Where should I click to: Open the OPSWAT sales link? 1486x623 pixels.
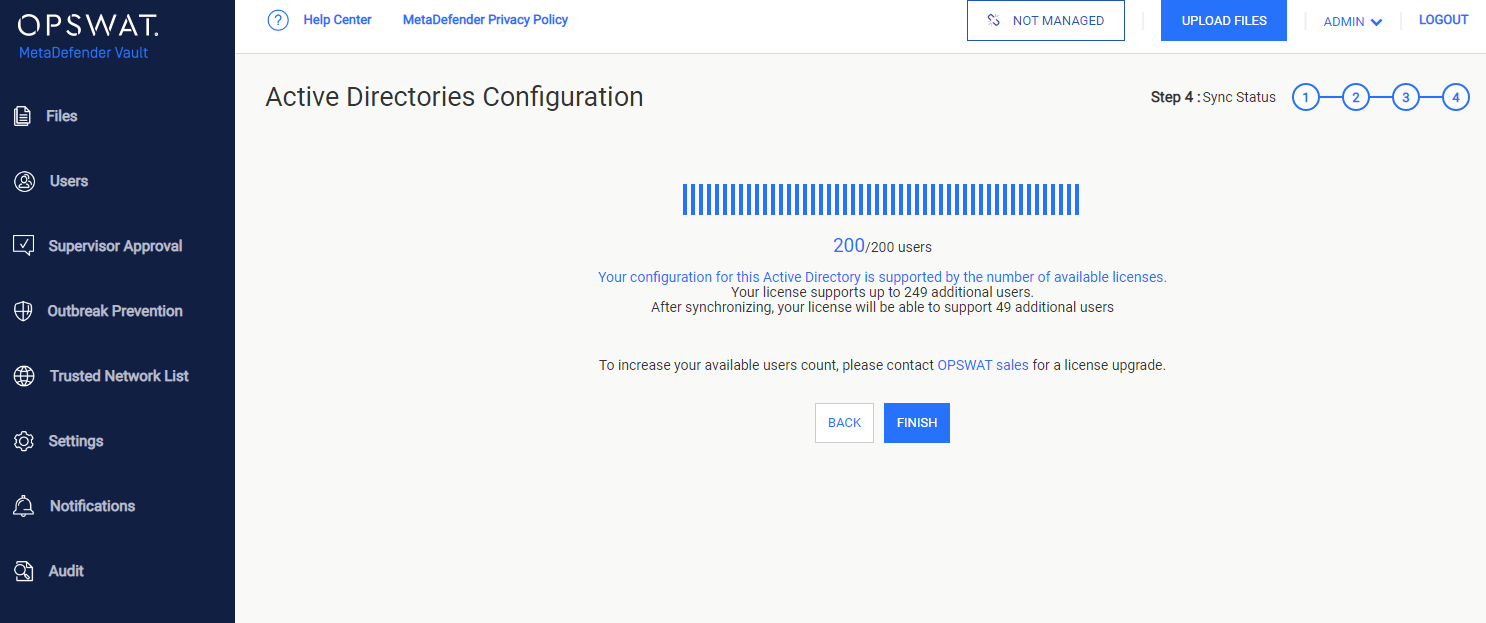(x=982, y=366)
